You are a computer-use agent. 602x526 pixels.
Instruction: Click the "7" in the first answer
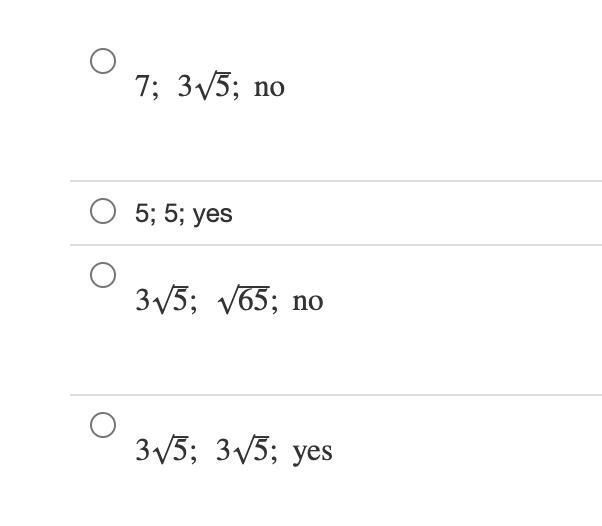(142, 88)
